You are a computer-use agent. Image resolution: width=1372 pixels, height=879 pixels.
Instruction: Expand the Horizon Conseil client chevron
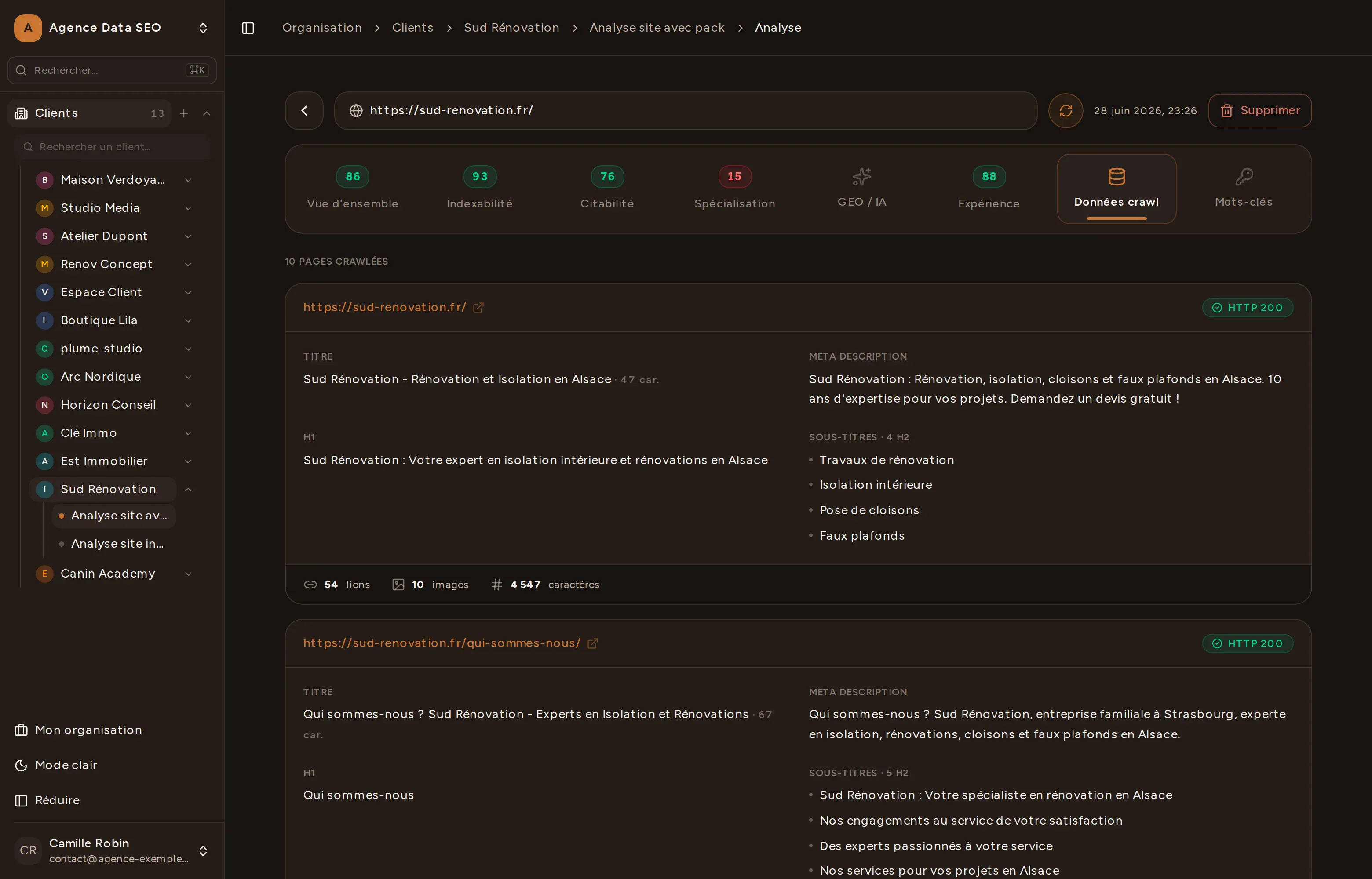coord(188,405)
